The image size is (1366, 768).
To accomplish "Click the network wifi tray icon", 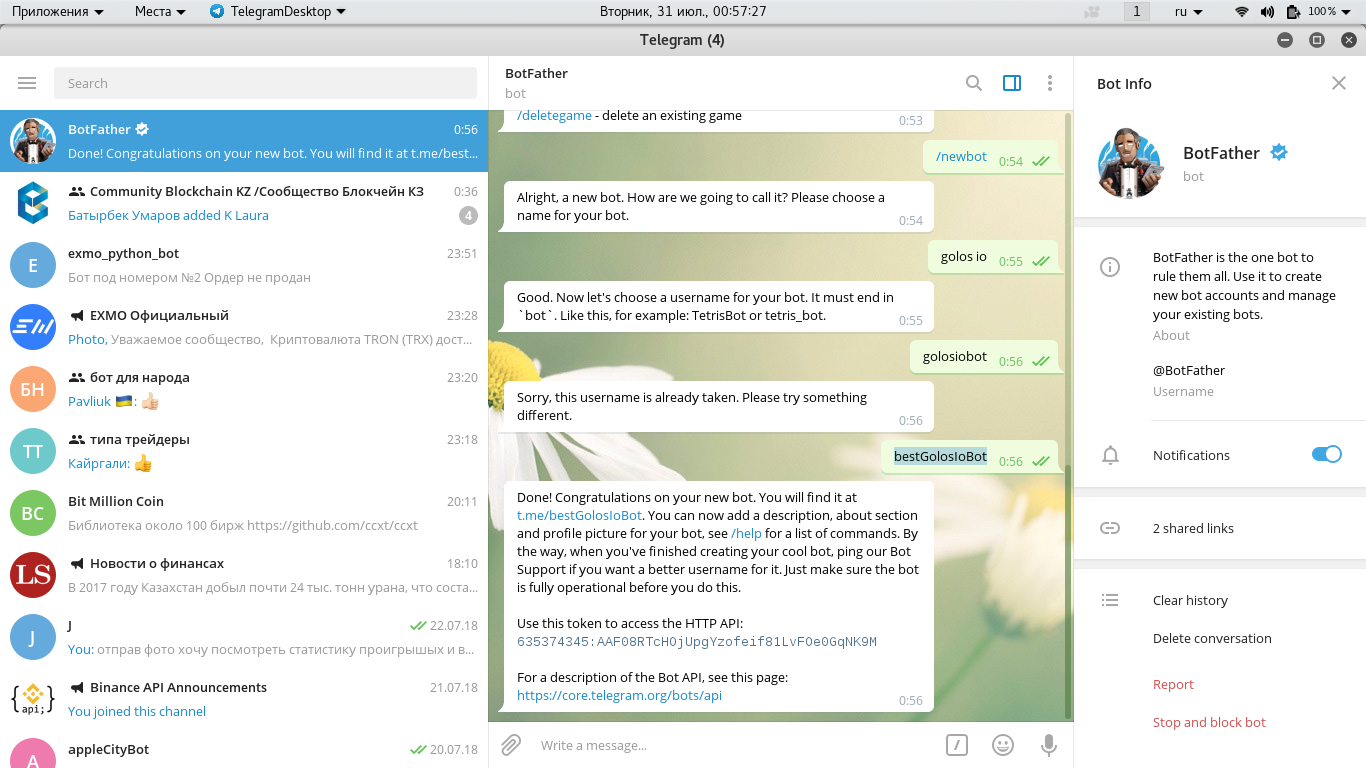I will point(1242,12).
